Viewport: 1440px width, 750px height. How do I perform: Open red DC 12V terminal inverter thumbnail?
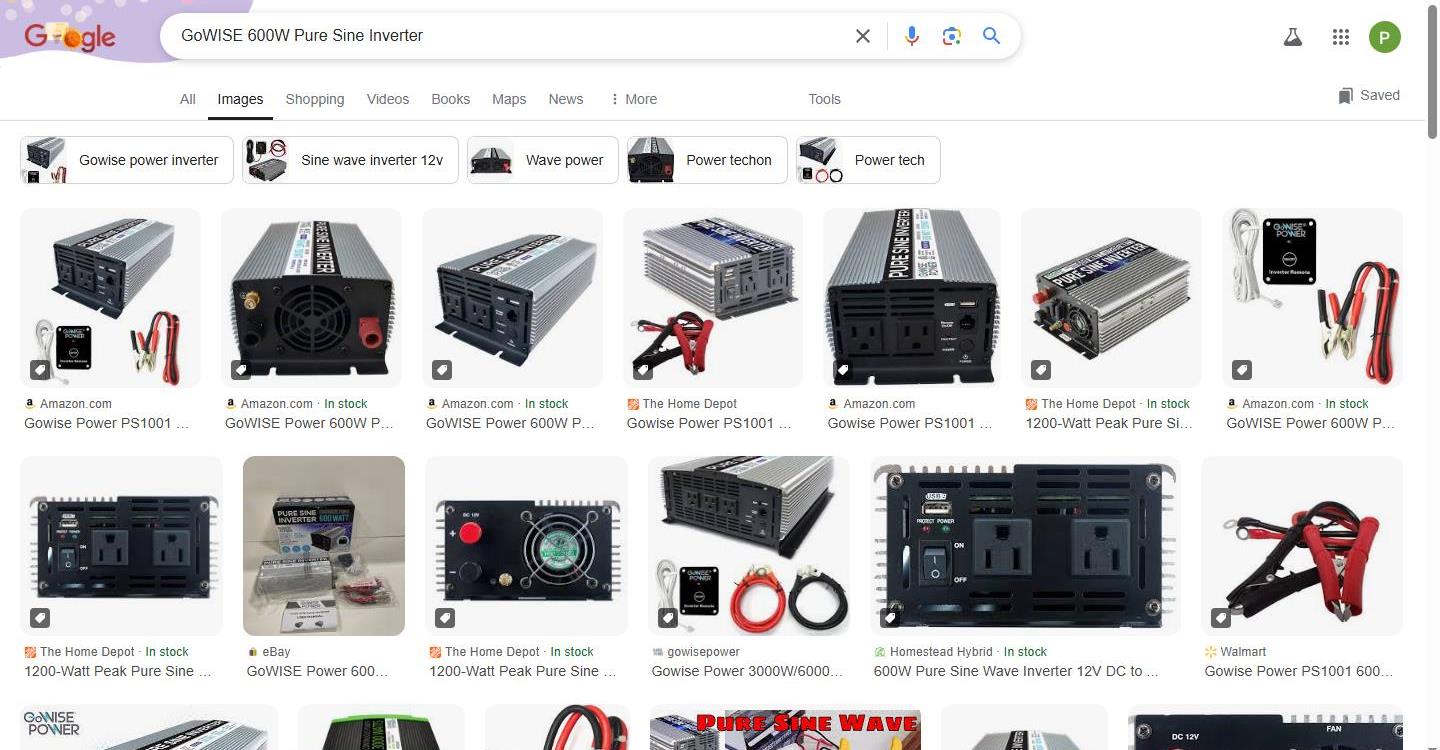(x=526, y=546)
